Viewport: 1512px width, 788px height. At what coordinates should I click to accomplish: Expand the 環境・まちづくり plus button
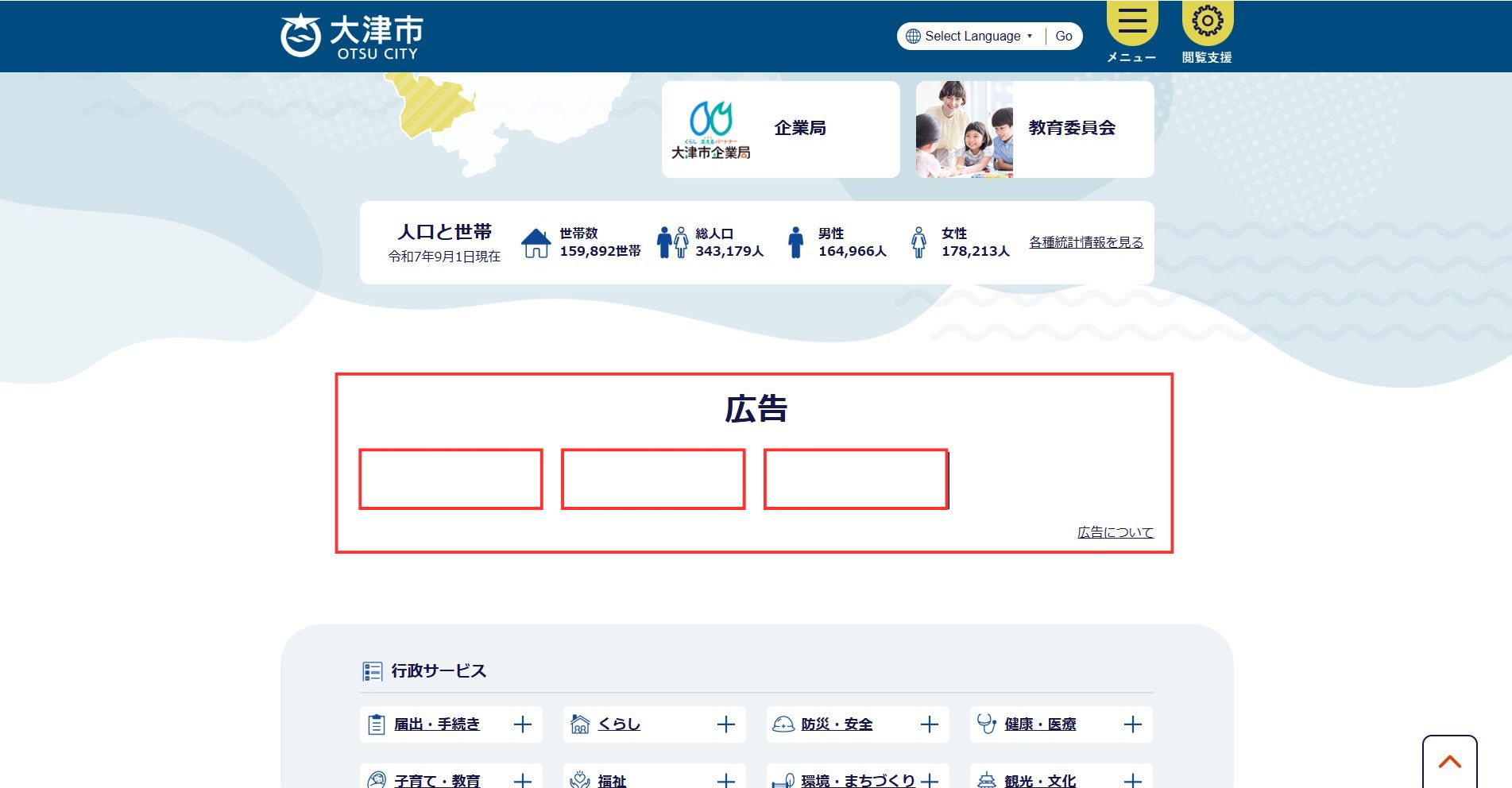pyautogui.click(x=929, y=781)
